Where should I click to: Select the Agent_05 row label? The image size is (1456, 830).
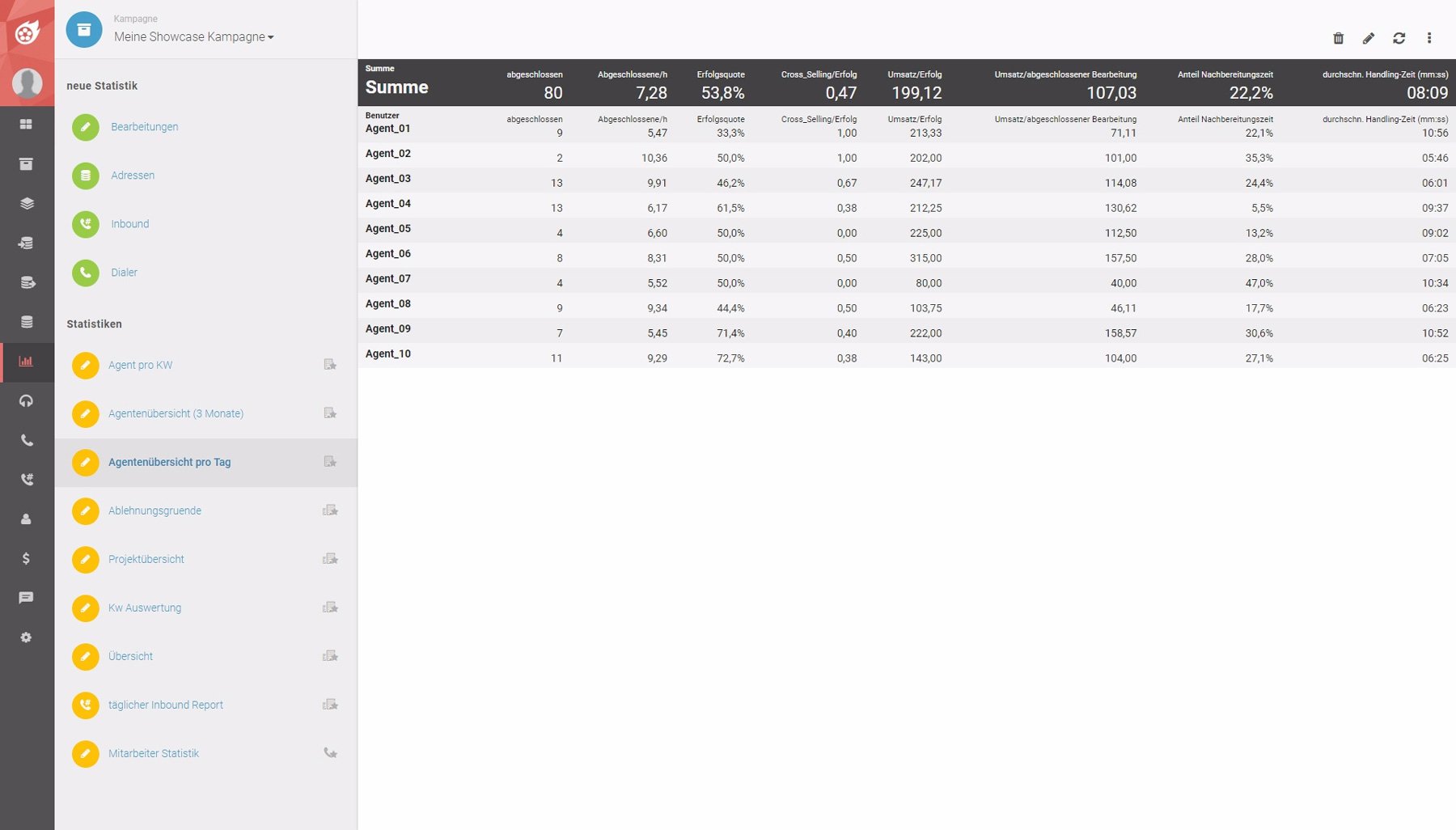point(388,229)
